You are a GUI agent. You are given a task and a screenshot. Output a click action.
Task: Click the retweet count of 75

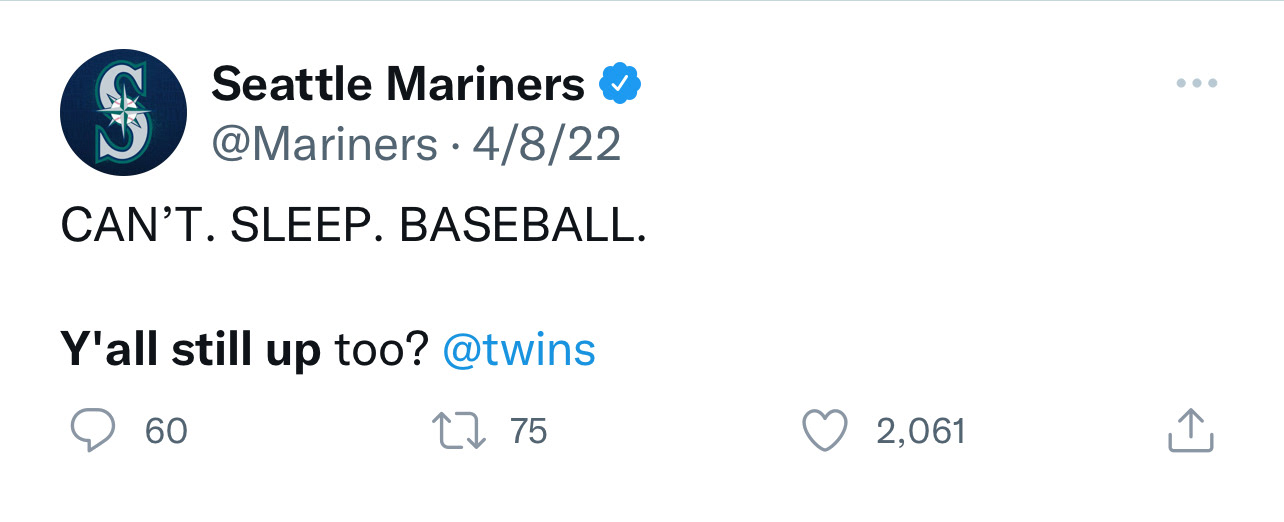[529, 432]
